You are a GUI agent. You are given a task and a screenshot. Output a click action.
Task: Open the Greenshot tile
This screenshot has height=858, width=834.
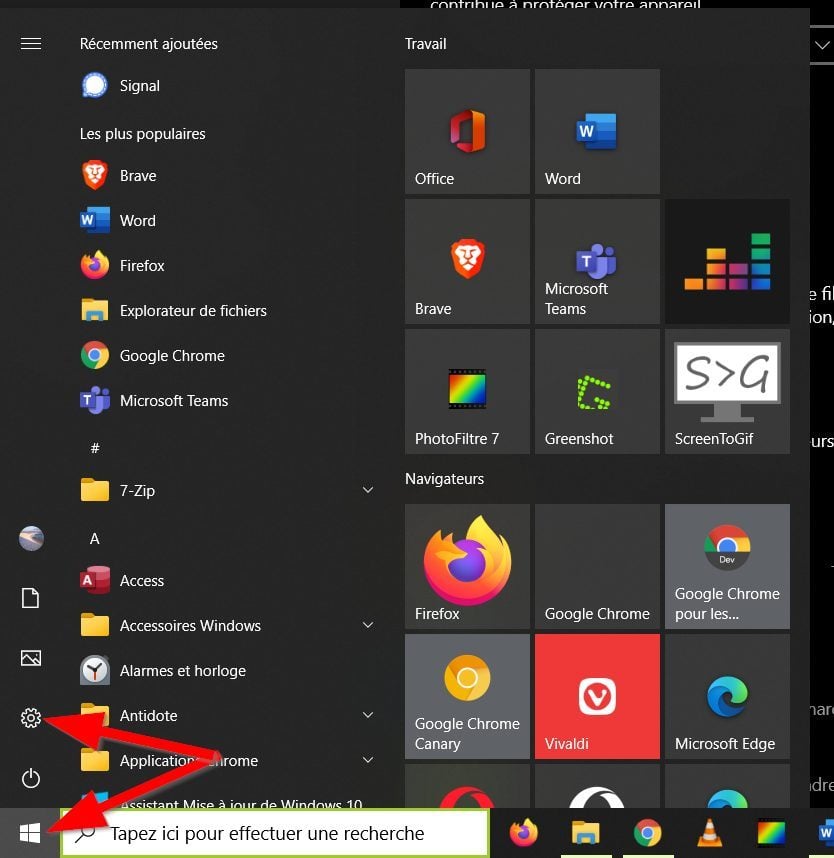[x=597, y=391]
